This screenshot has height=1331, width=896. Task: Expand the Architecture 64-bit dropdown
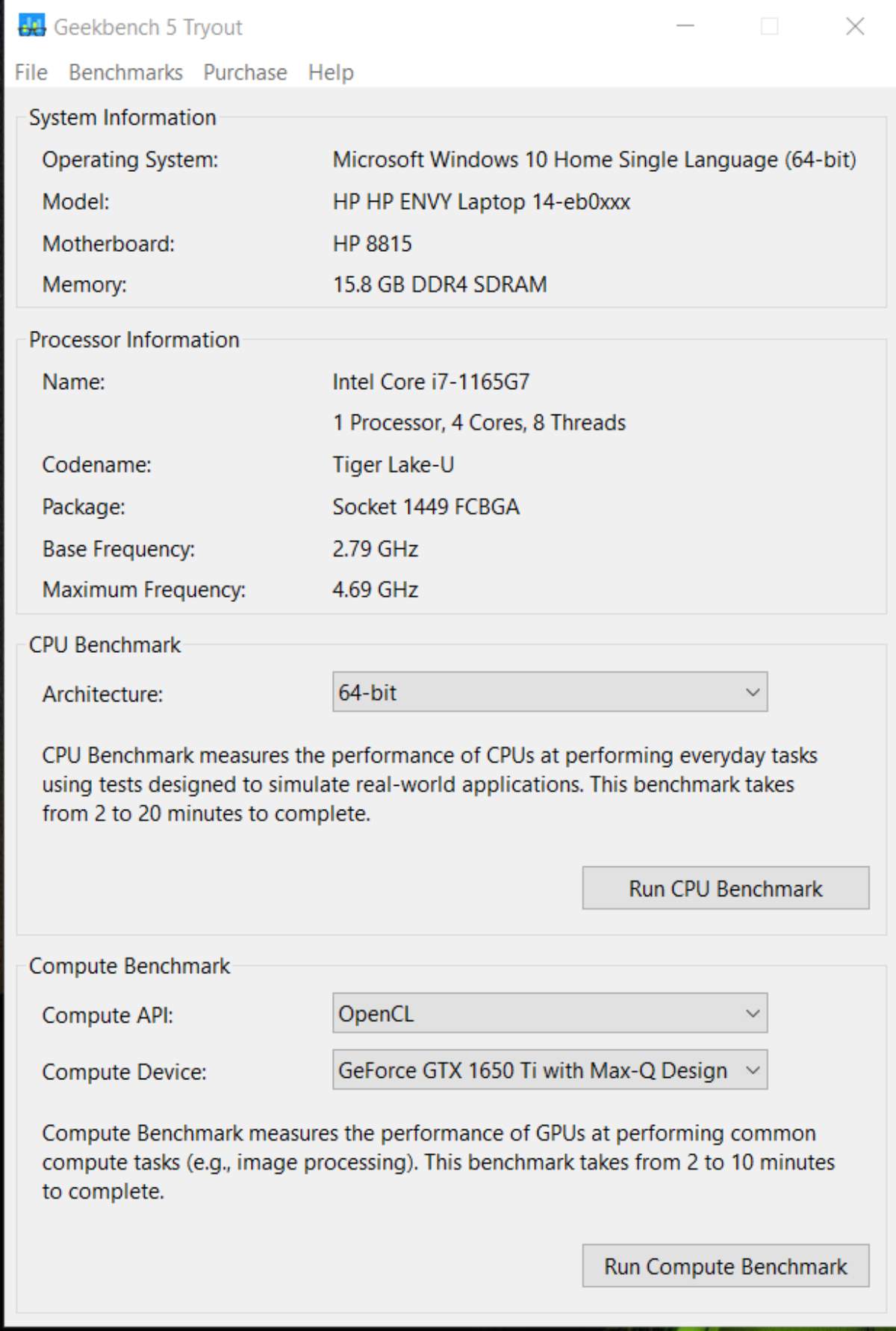click(x=550, y=692)
